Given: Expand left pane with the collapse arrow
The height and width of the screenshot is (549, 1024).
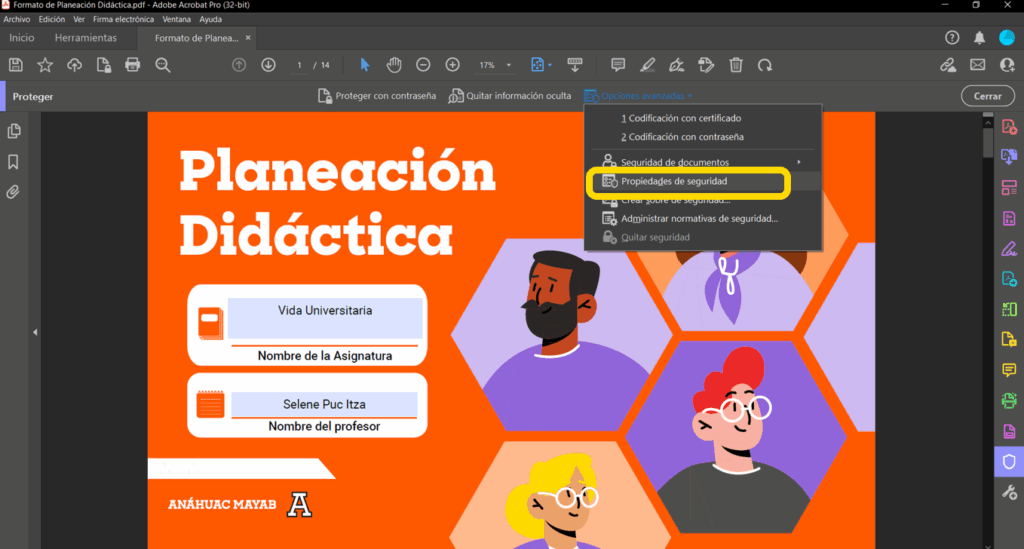Looking at the screenshot, I should click(x=35, y=332).
